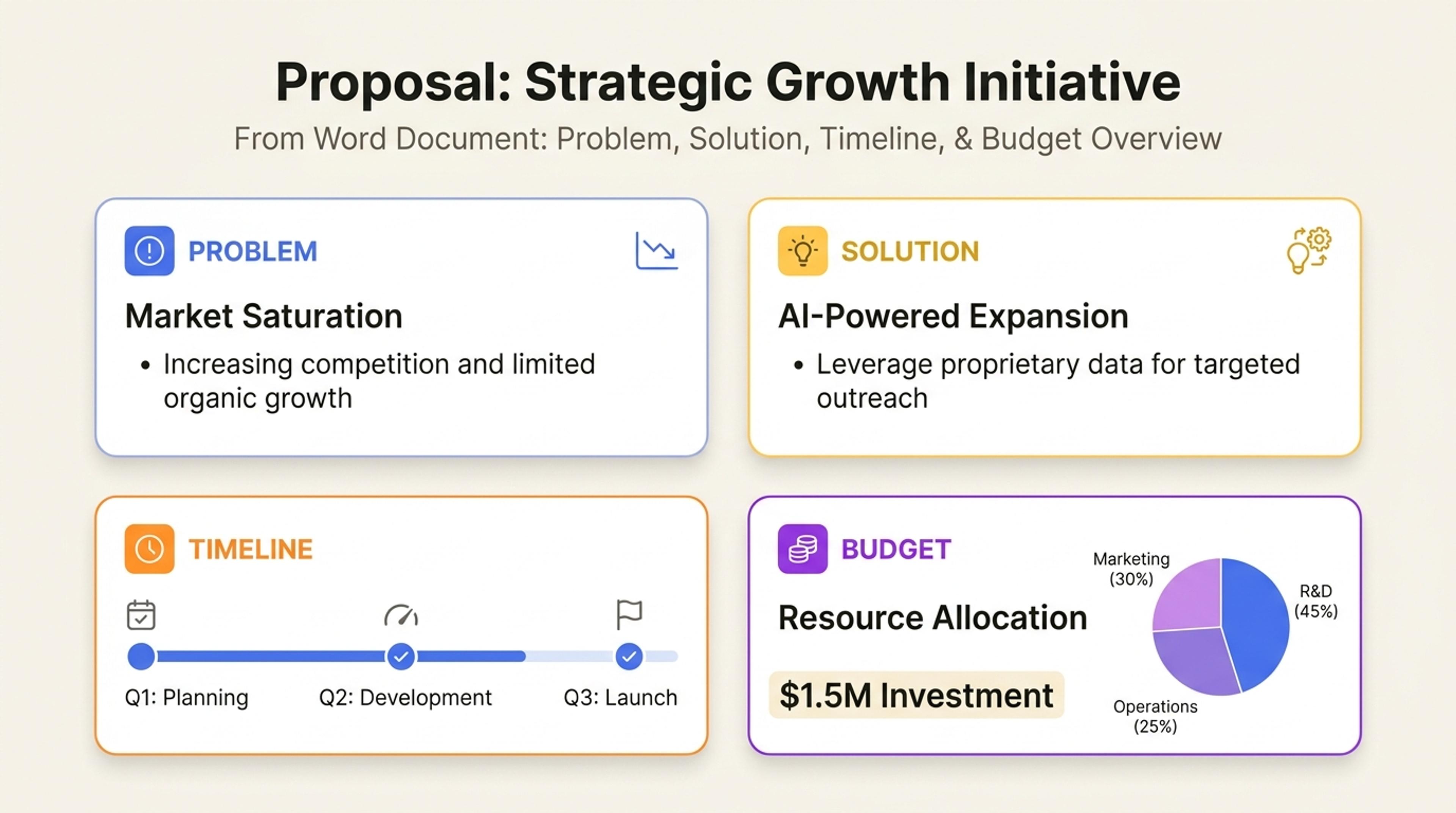This screenshot has width=1456, height=813.
Task: Click the calendar icon above Q1
Action: point(141,615)
